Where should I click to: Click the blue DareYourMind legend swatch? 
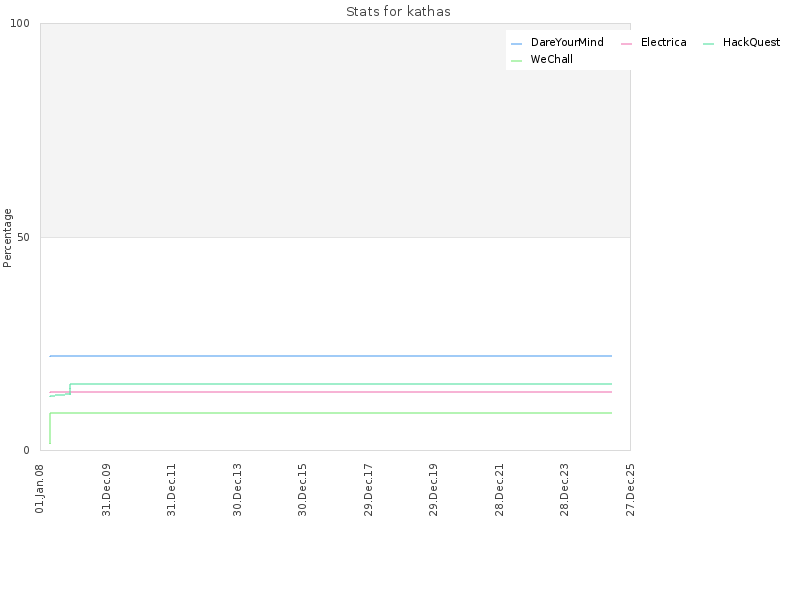pyautogui.click(x=516, y=44)
